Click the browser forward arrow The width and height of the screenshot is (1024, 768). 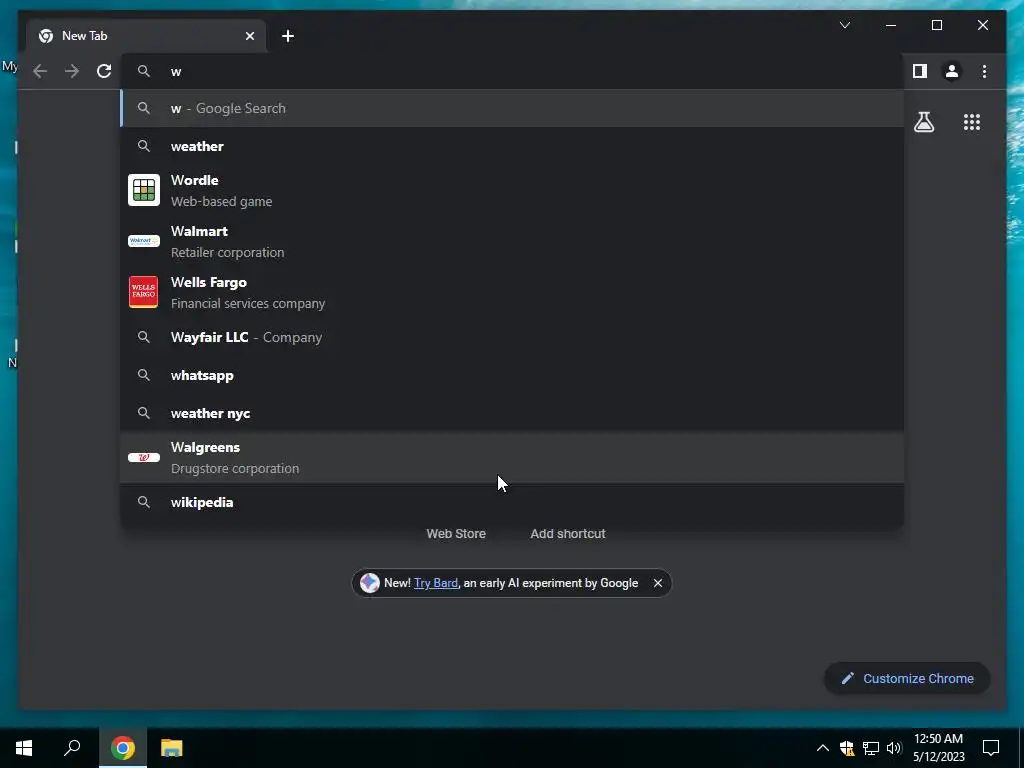72,71
